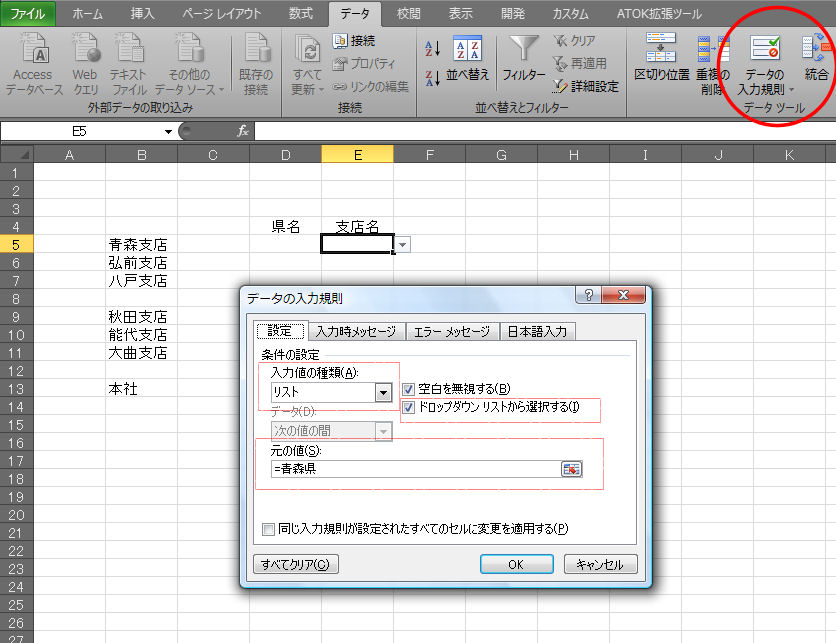Close the データの入力規則 dialog
This screenshot has width=836, height=643.
[623, 295]
